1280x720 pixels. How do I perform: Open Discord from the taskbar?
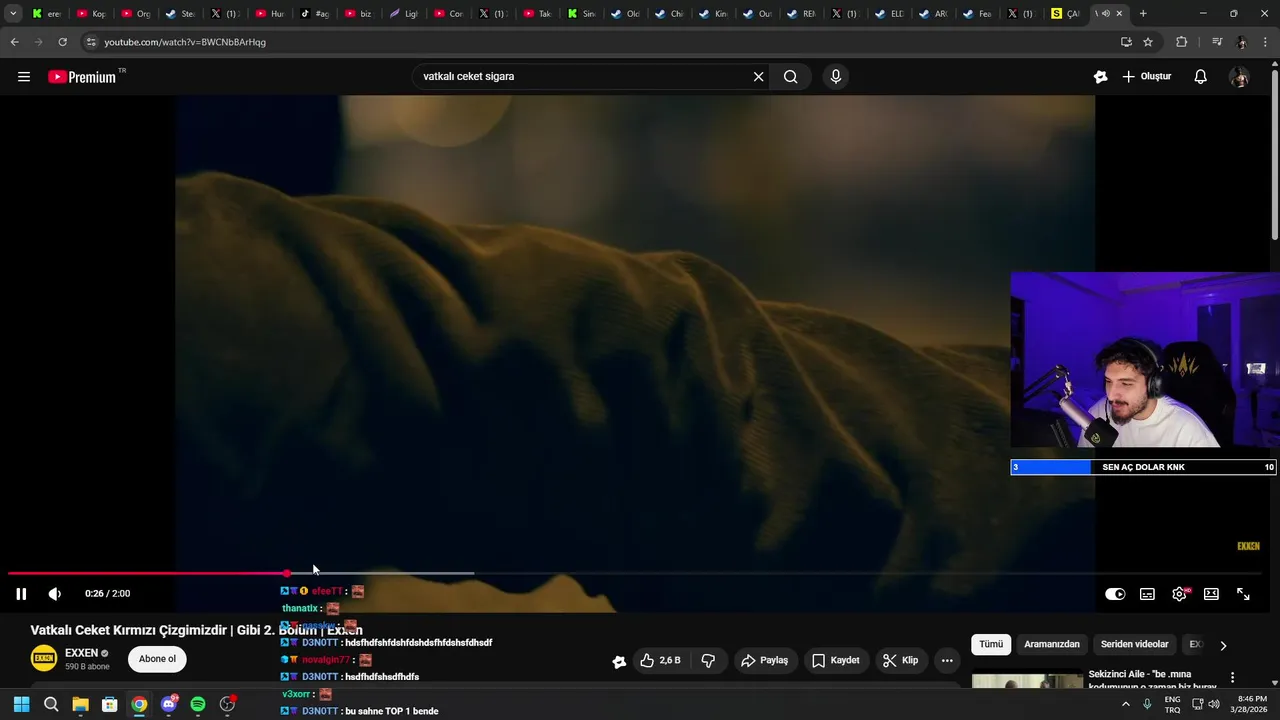[169, 704]
